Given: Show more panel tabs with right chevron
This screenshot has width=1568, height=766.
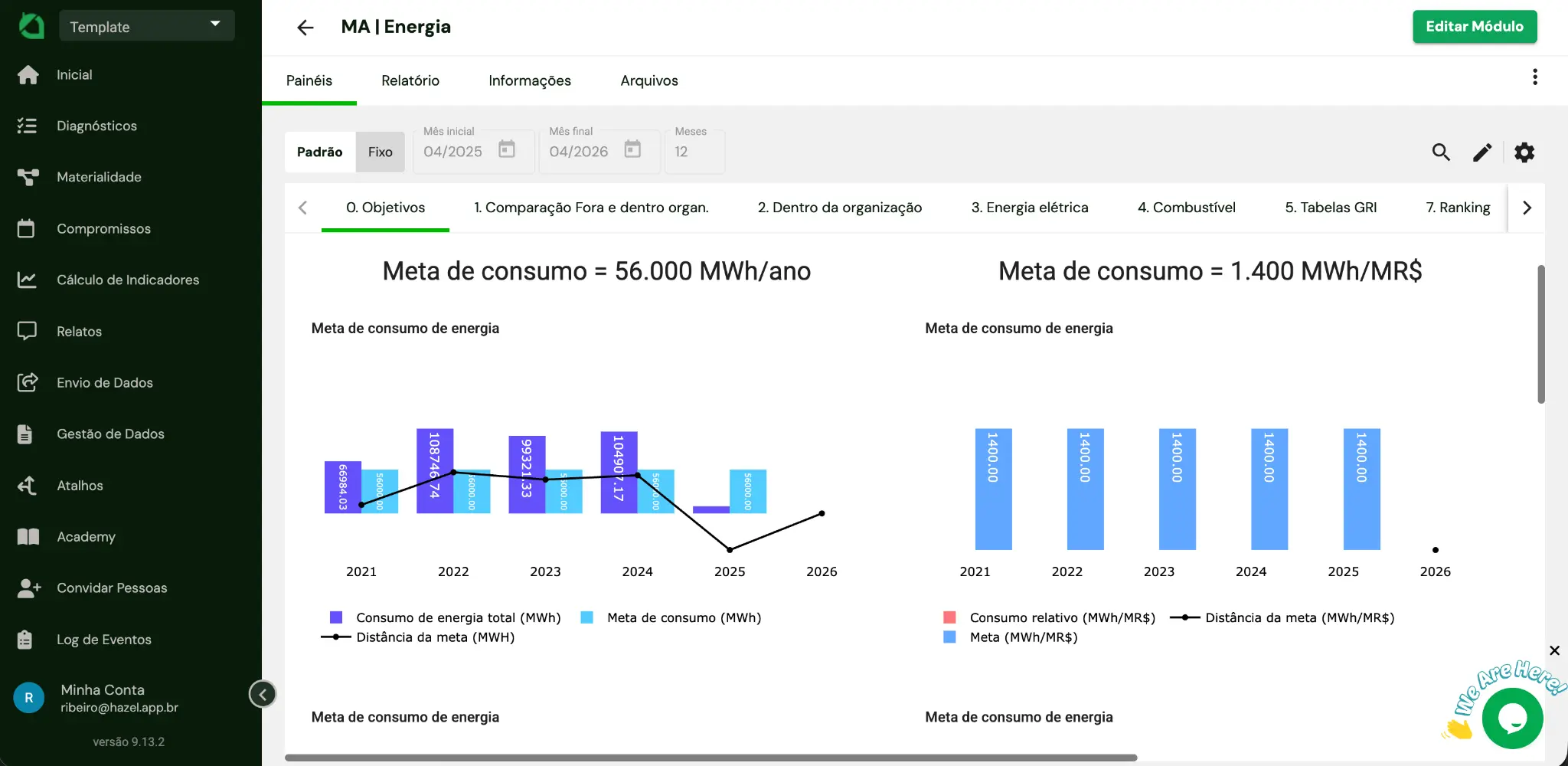Looking at the screenshot, I should (1527, 208).
